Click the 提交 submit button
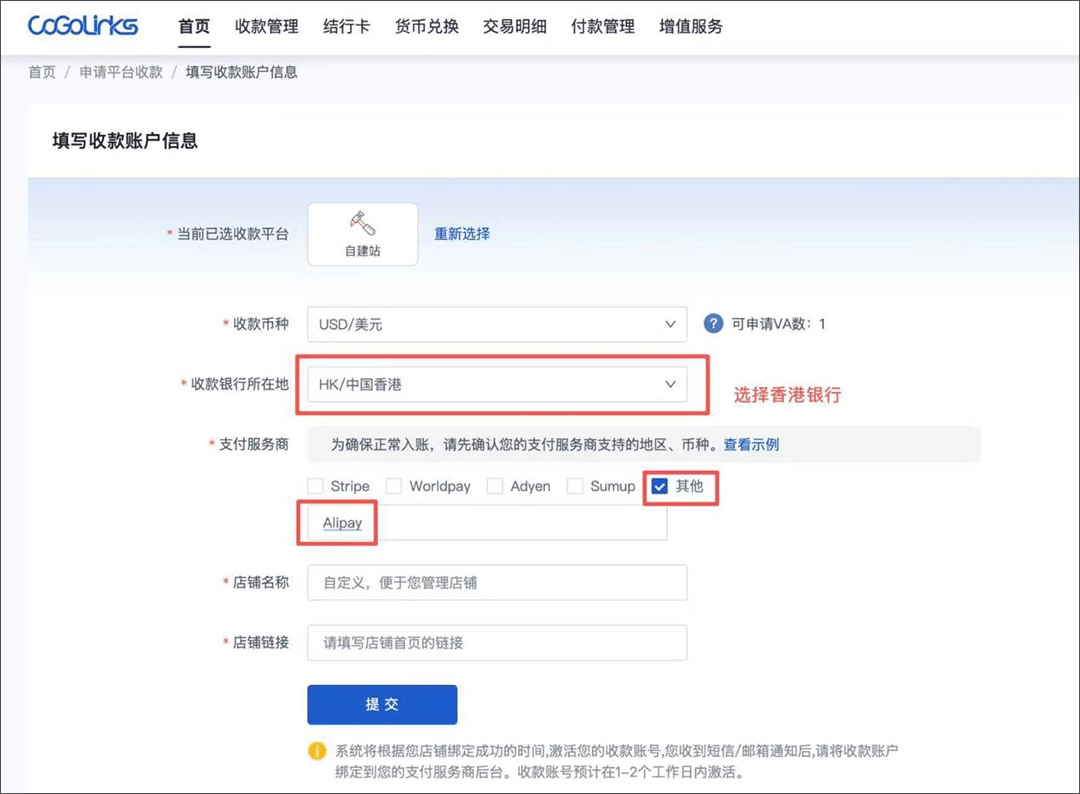 point(382,704)
